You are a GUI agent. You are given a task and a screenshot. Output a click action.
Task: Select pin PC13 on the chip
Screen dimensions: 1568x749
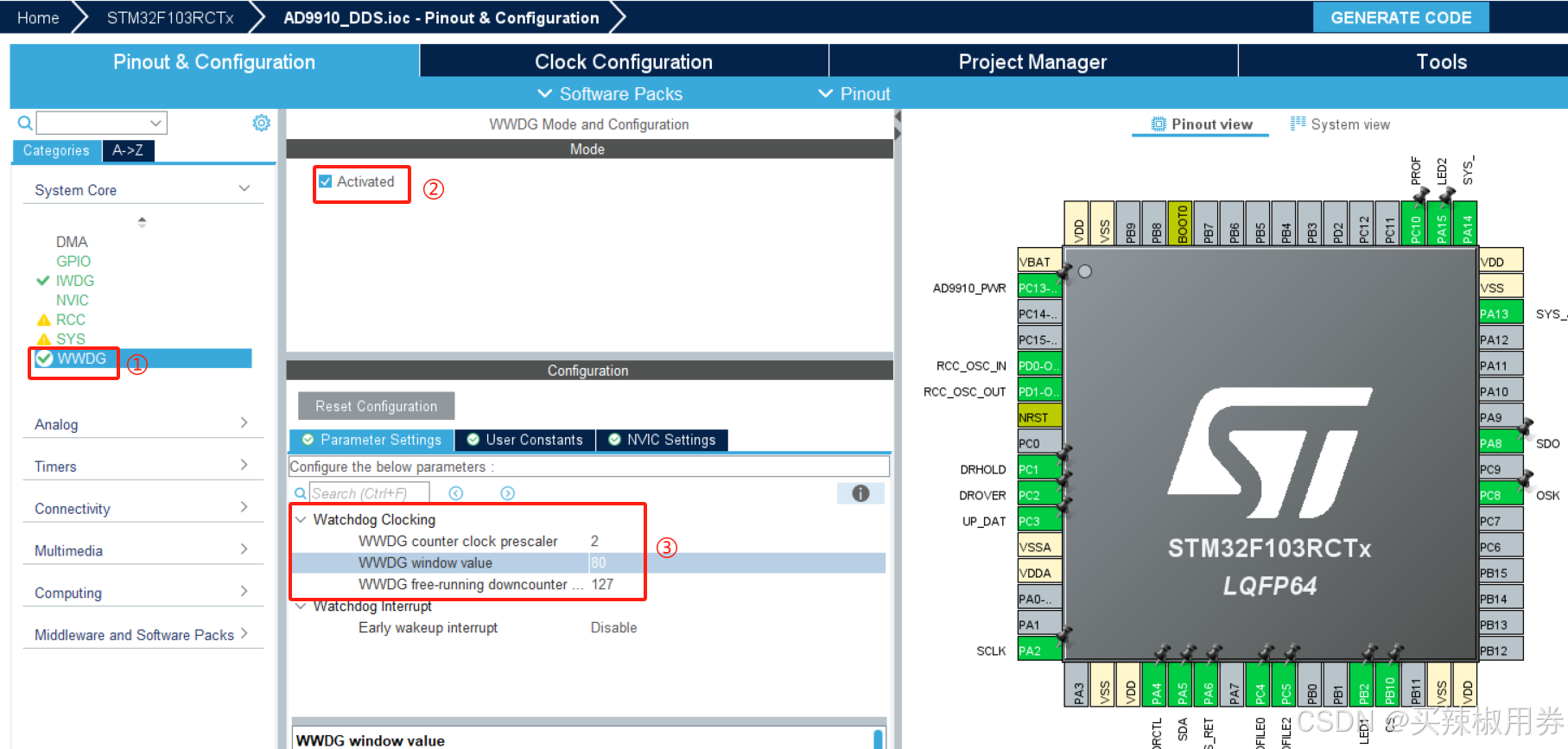[1039, 288]
